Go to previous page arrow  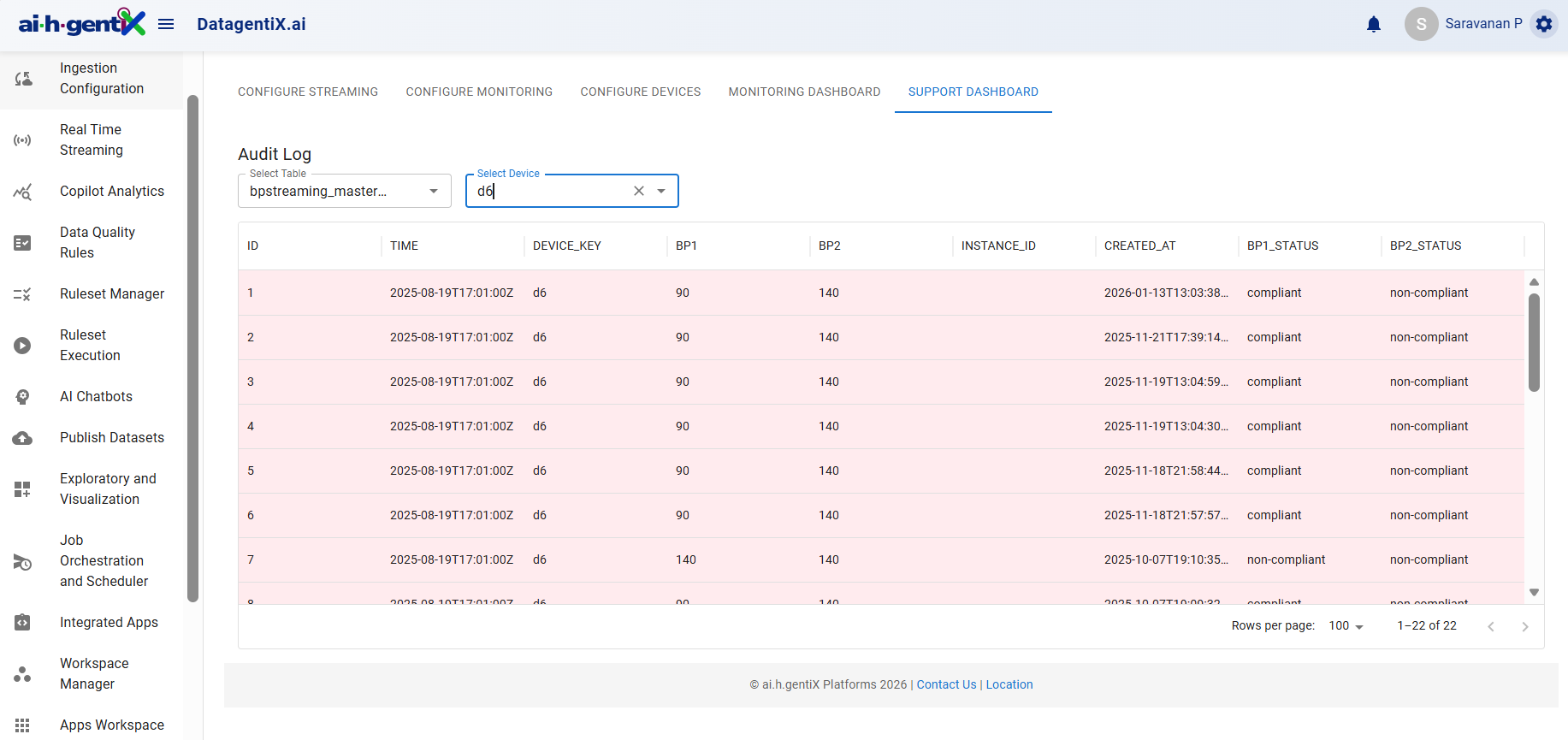[1491, 626]
